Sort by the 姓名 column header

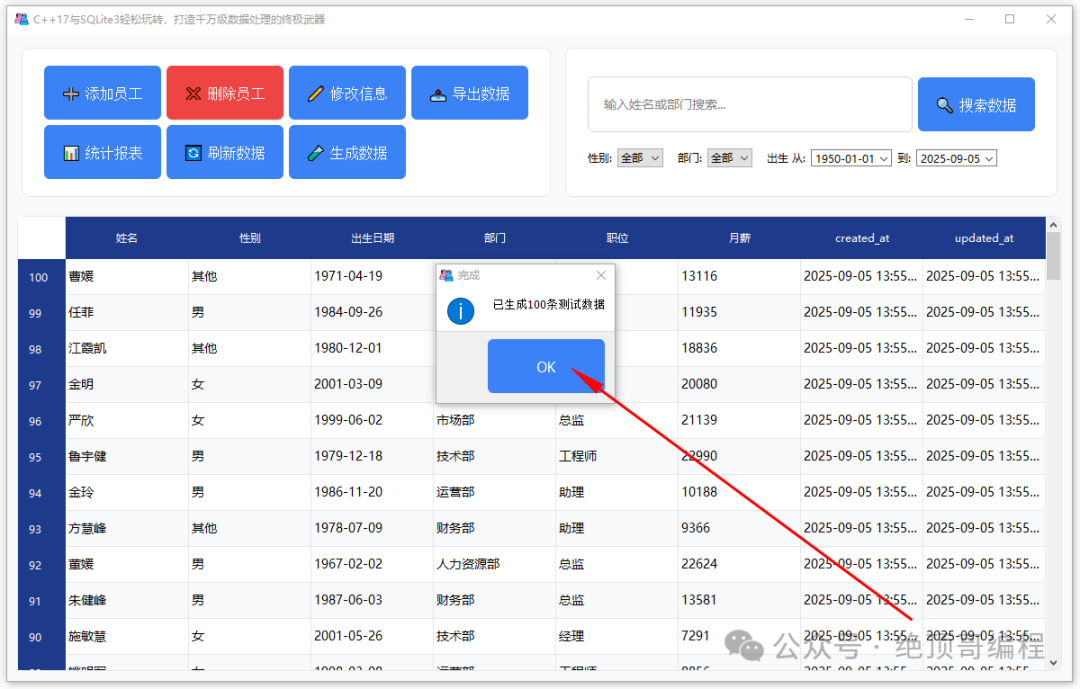coord(127,238)
